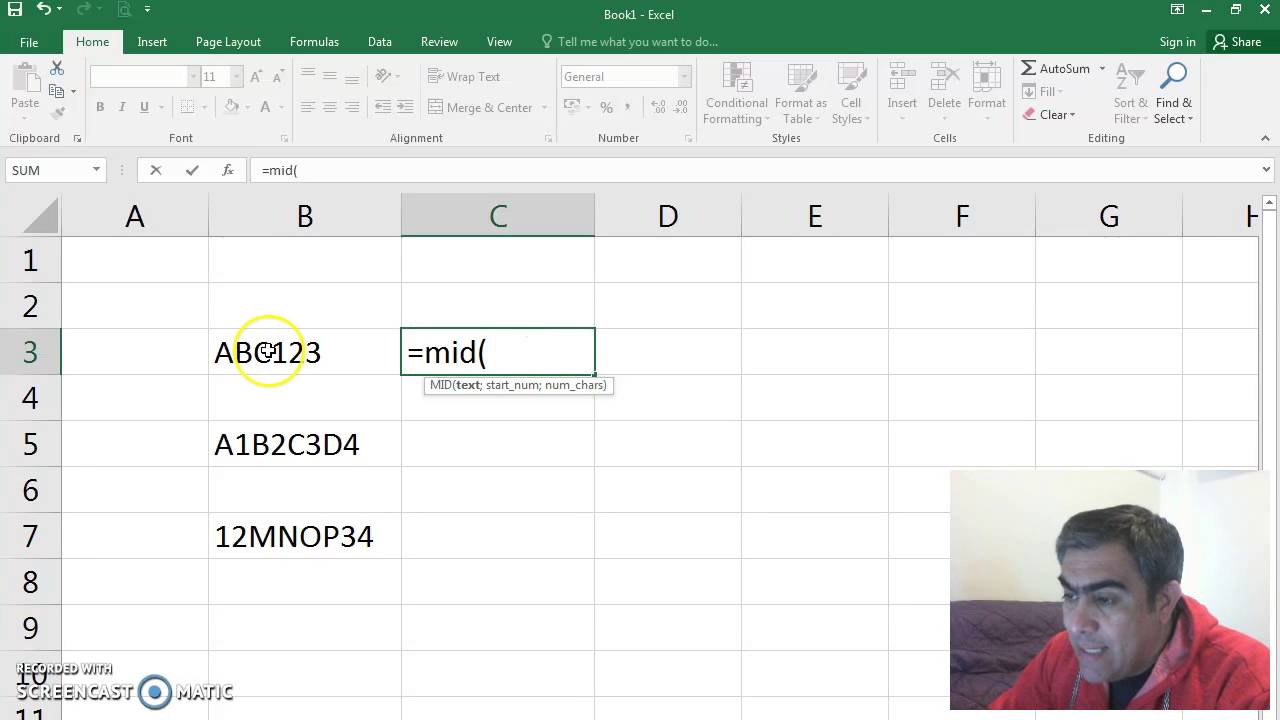Select Align Left icon
This screenshot has height=720, width=1280.
(x=308, y=107)
